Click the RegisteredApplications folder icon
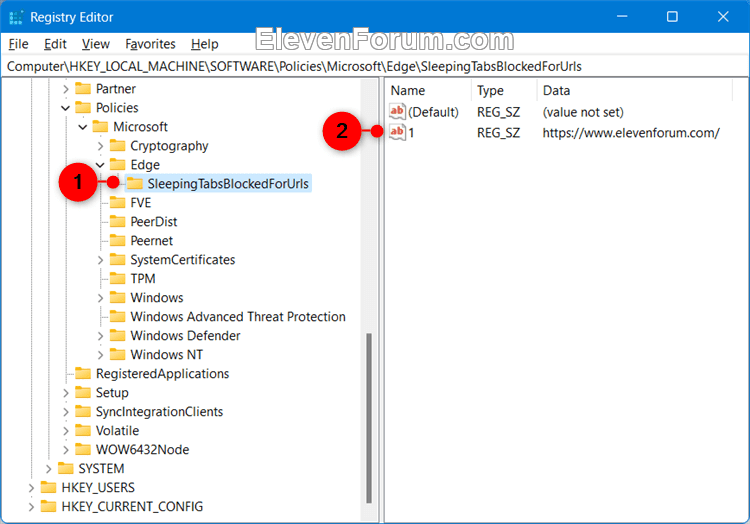The image size is (750, 524). 83,373
